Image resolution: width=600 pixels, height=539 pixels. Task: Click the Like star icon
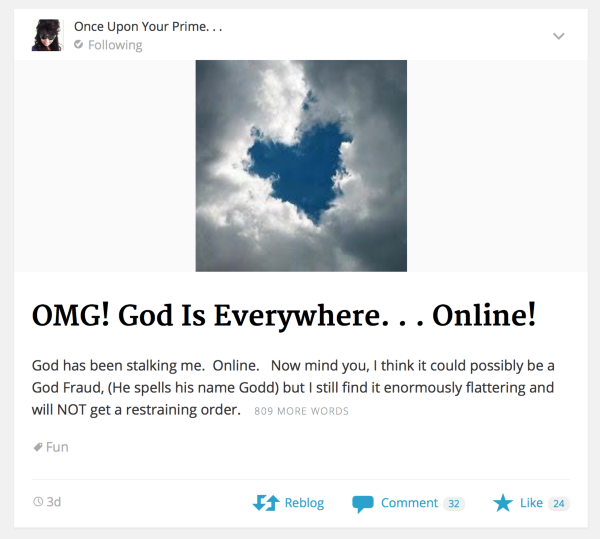click(502, 503)
